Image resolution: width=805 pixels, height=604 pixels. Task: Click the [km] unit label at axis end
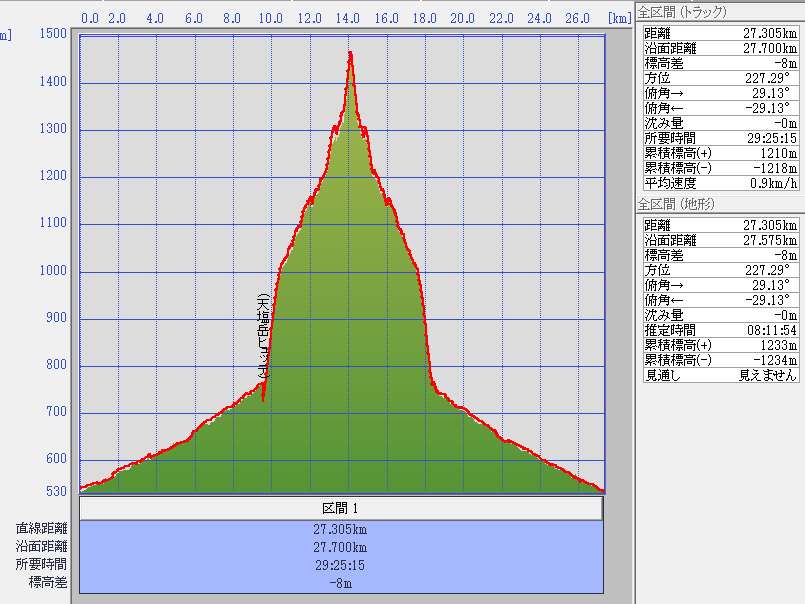tap(619, 18)
